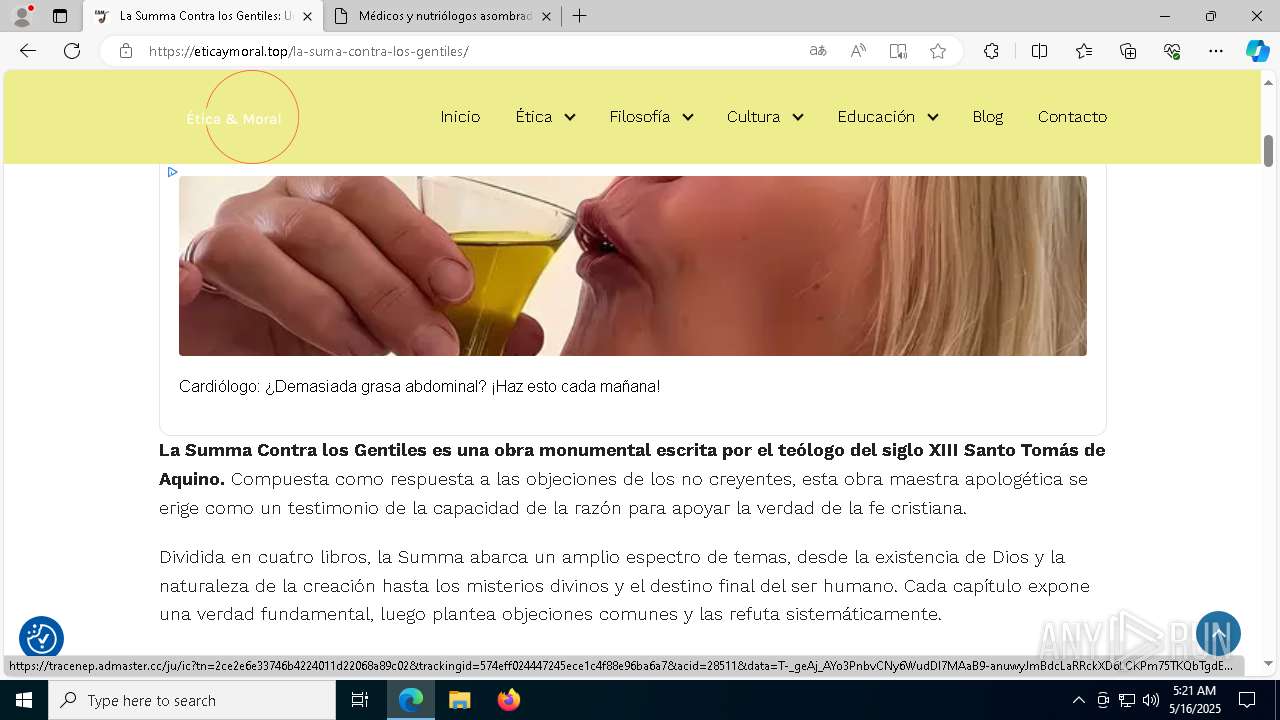The image size is (1280, 720).
Task: View site information lock icon
Action: [x=126, y=51]
